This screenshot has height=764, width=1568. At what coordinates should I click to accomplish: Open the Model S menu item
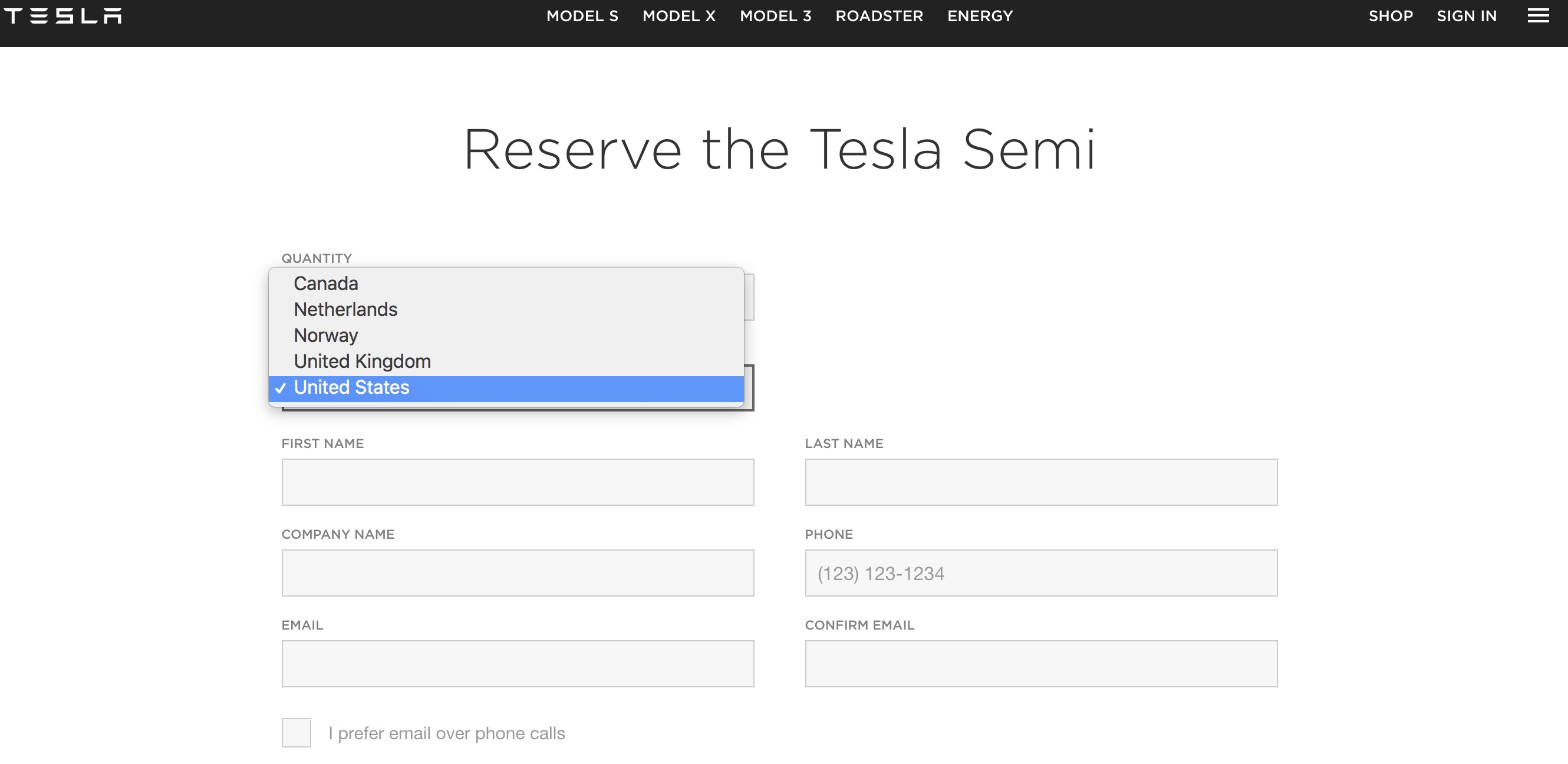582,16
